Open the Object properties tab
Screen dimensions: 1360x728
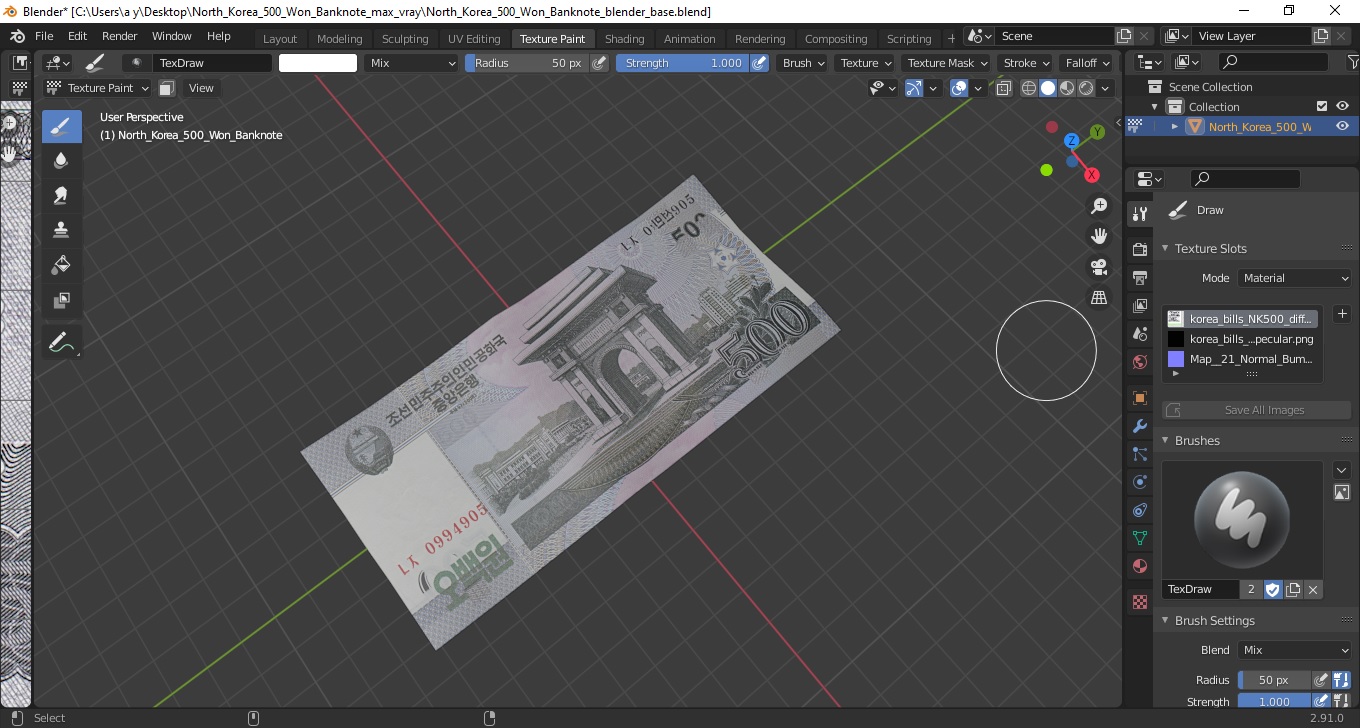tap(1139, 398)
